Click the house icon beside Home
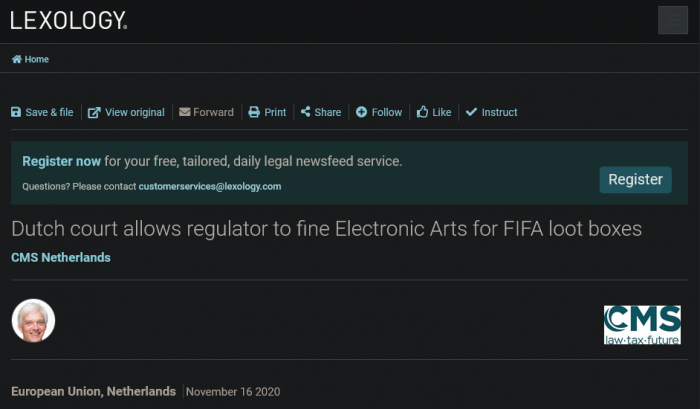This screenshot has width=700, height=409. click(17, 59)
